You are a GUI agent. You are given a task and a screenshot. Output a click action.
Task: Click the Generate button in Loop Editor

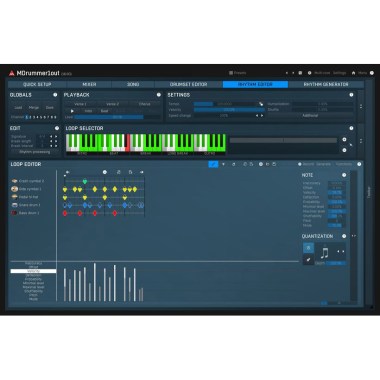tap(323, 164)
